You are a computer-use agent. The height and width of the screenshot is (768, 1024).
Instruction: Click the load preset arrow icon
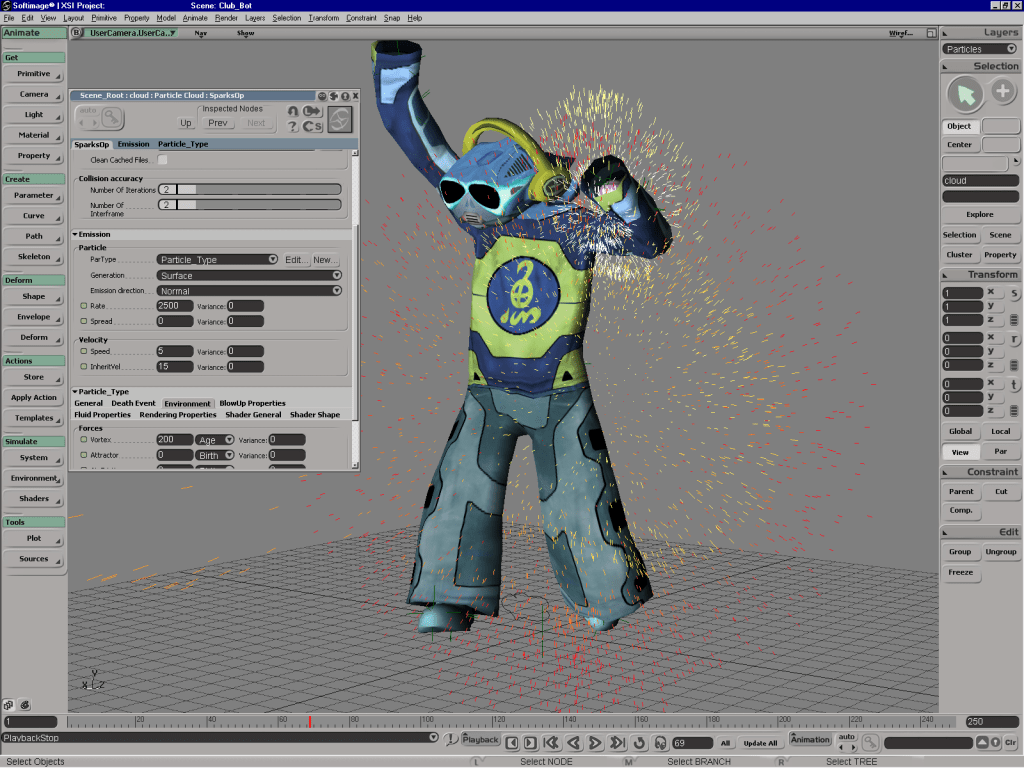pos(312,111)
